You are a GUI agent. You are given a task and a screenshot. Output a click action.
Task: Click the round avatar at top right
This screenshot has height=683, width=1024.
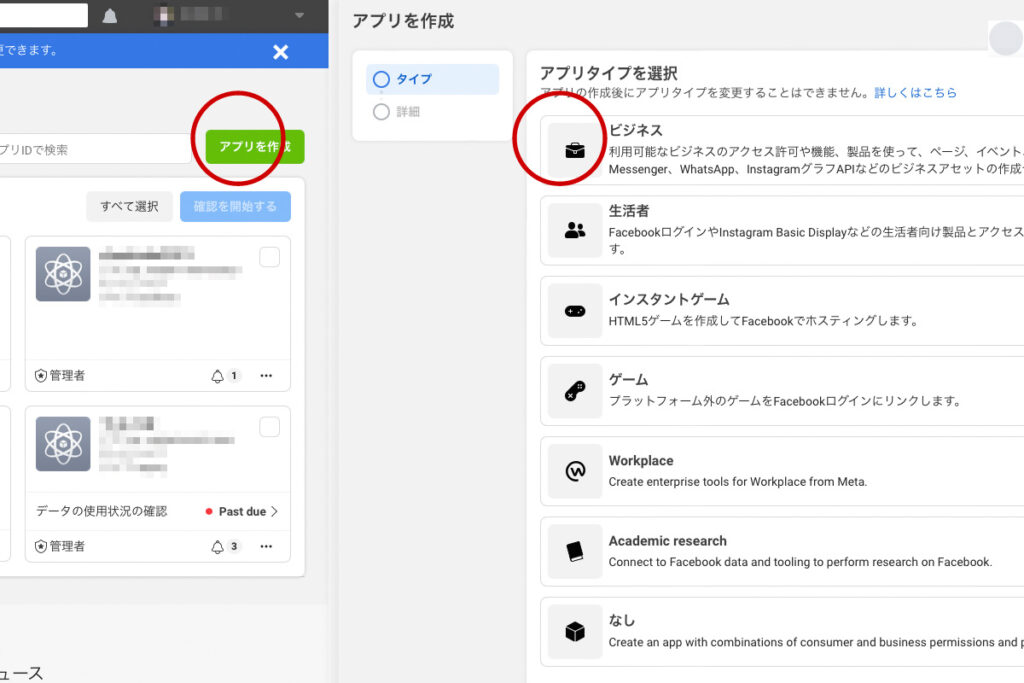[1006, 39]
